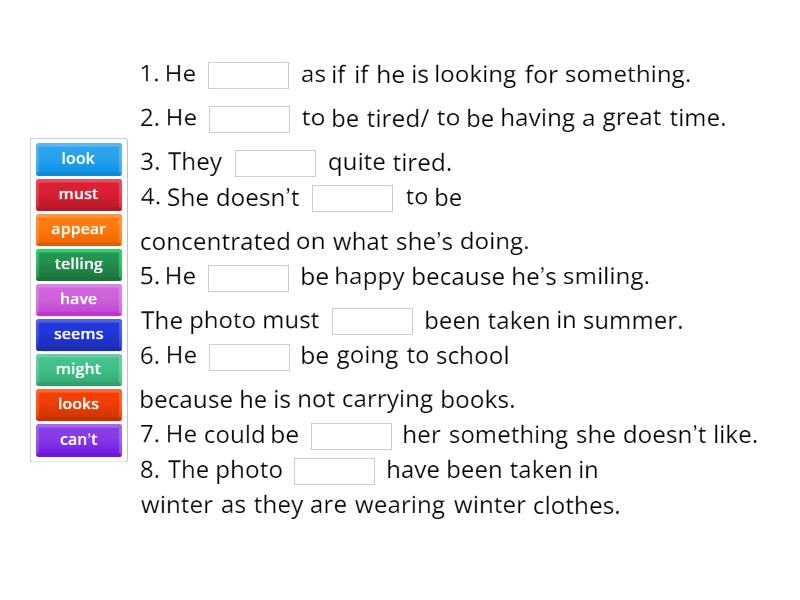
Task: Select the blue 'look' word tile
Action: click(78, 159)
